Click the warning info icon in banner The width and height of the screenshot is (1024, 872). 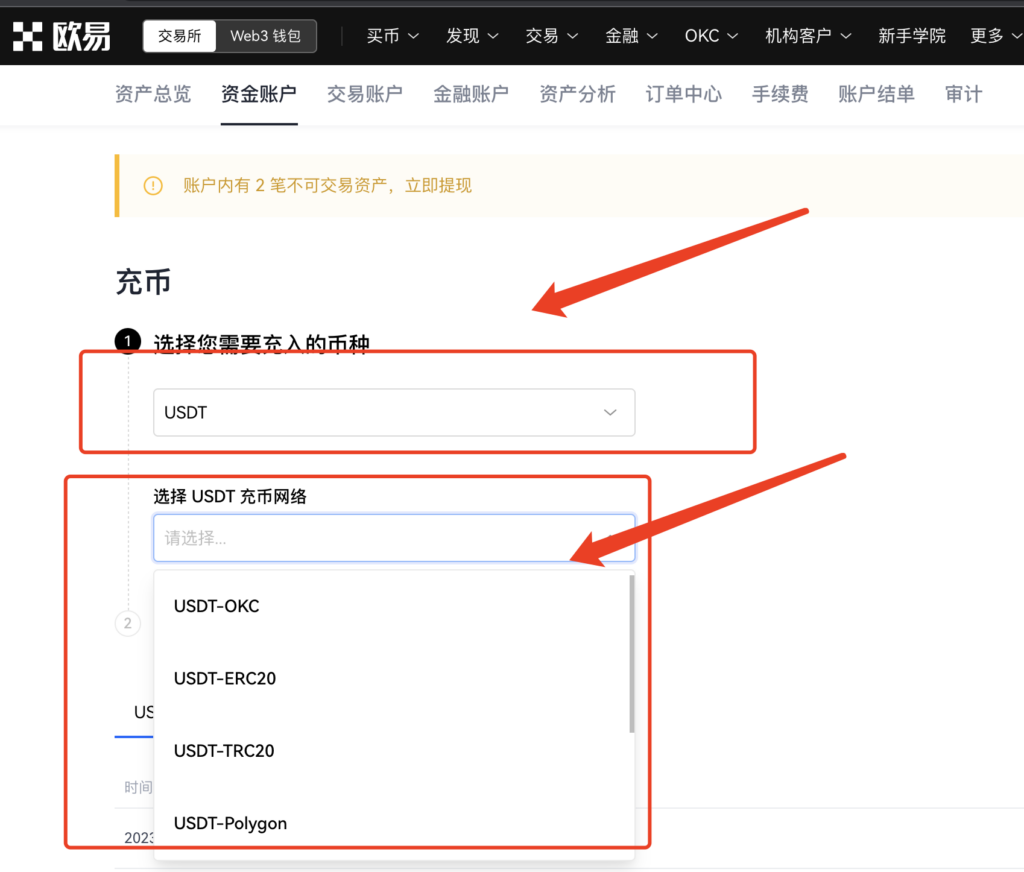tap(153, 186)
